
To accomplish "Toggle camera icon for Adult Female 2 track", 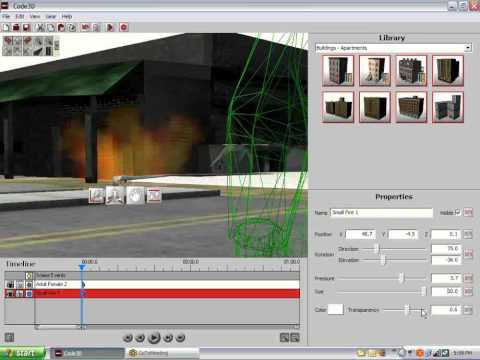I will pyautogui.click(x=10, y=285).
